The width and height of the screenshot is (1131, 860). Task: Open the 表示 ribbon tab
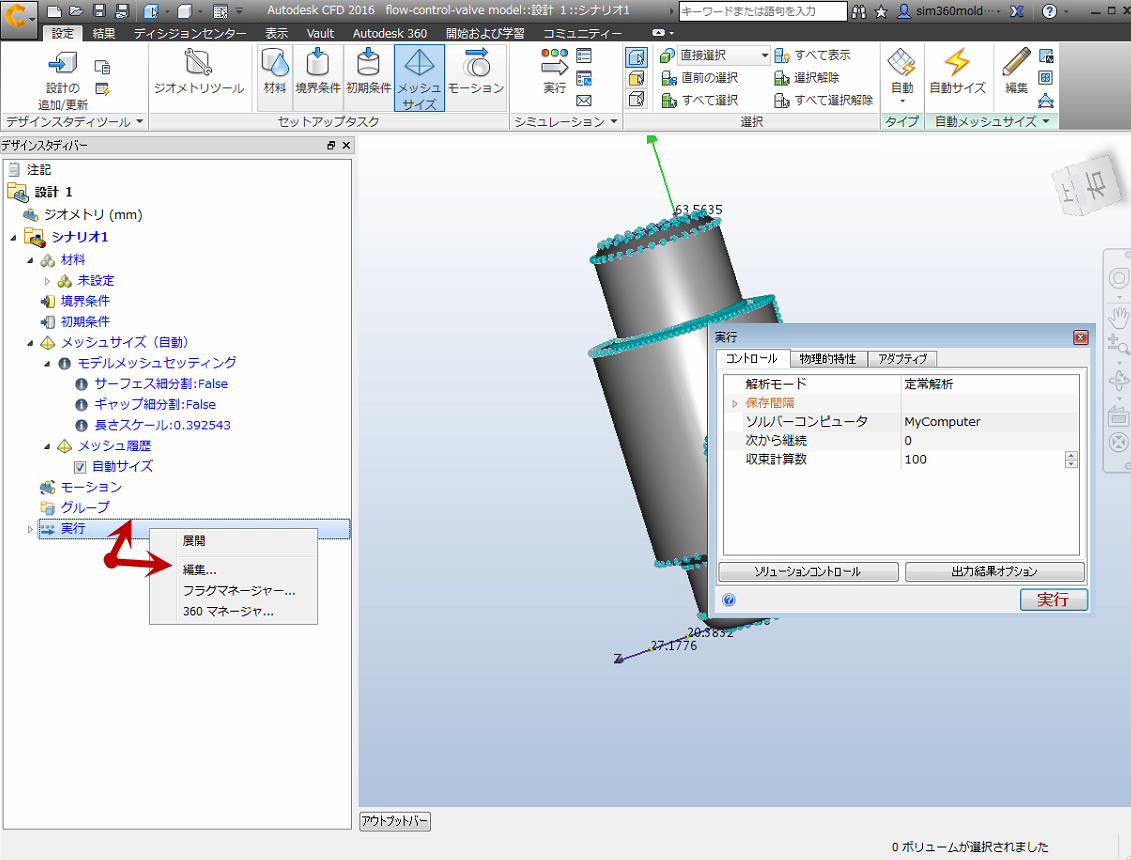[x=276, y=33]
